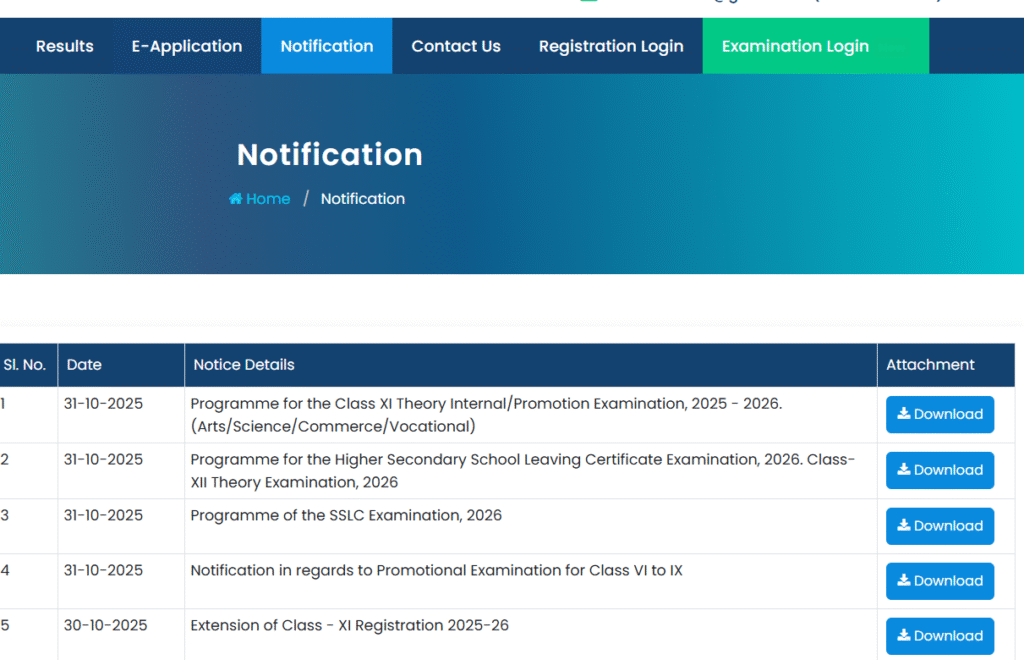
Task: Click the Attachment column header
Action: tap(930, 365)
